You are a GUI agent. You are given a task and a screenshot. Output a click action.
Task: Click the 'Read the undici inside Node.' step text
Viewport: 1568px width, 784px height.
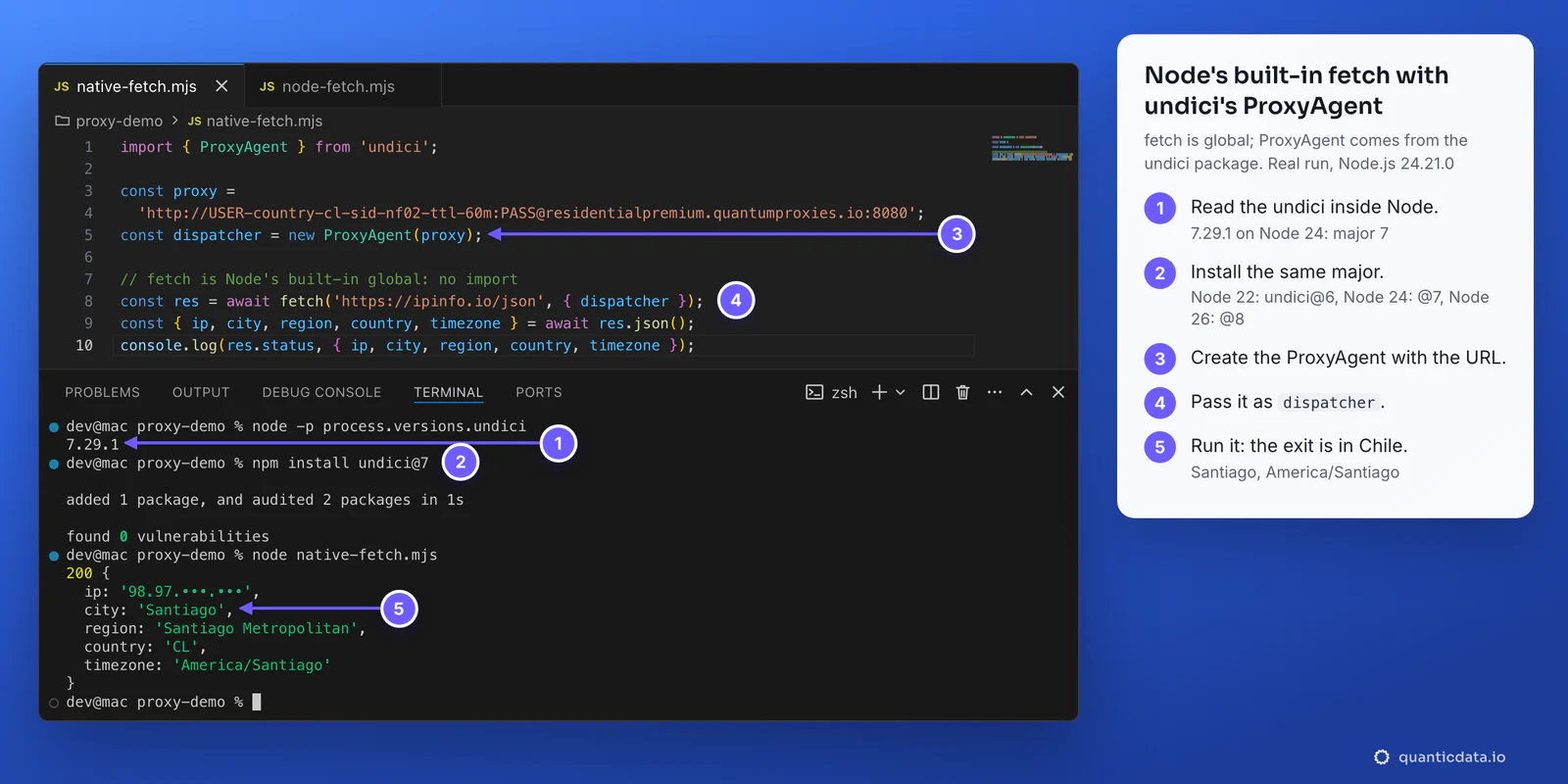click(1314, 207)
